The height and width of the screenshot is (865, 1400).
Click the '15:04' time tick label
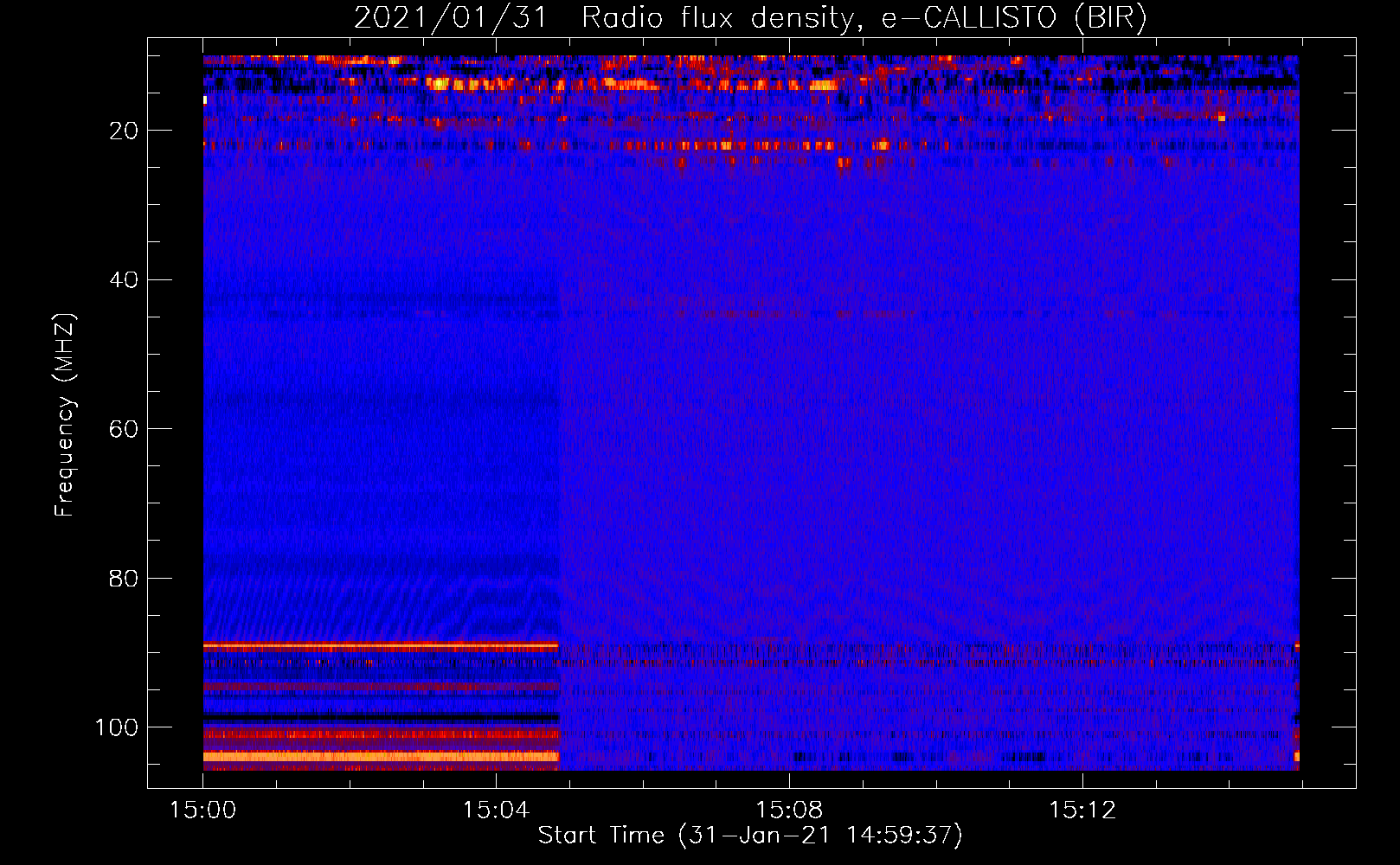click(x=496, y=811)
